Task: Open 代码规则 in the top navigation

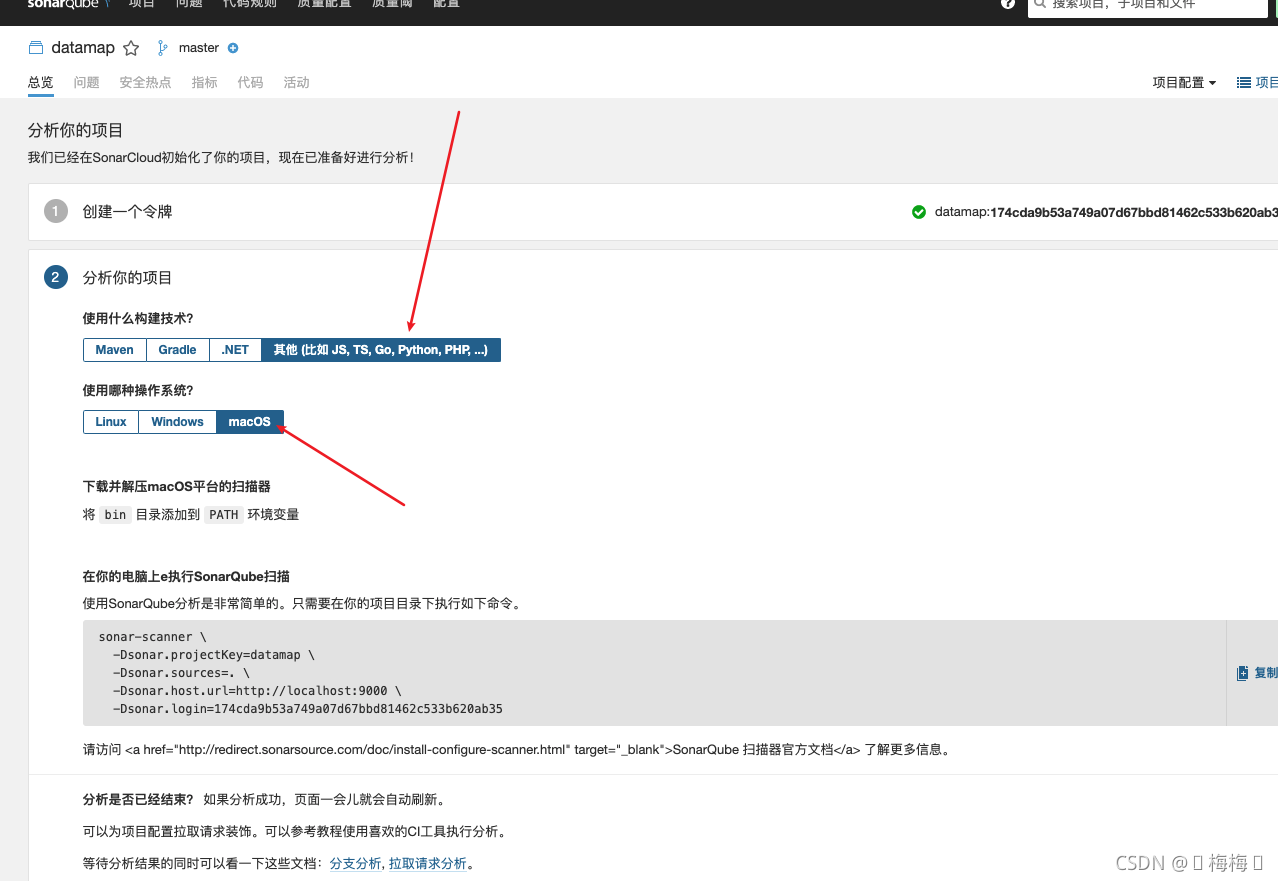Action: point(249,4)
